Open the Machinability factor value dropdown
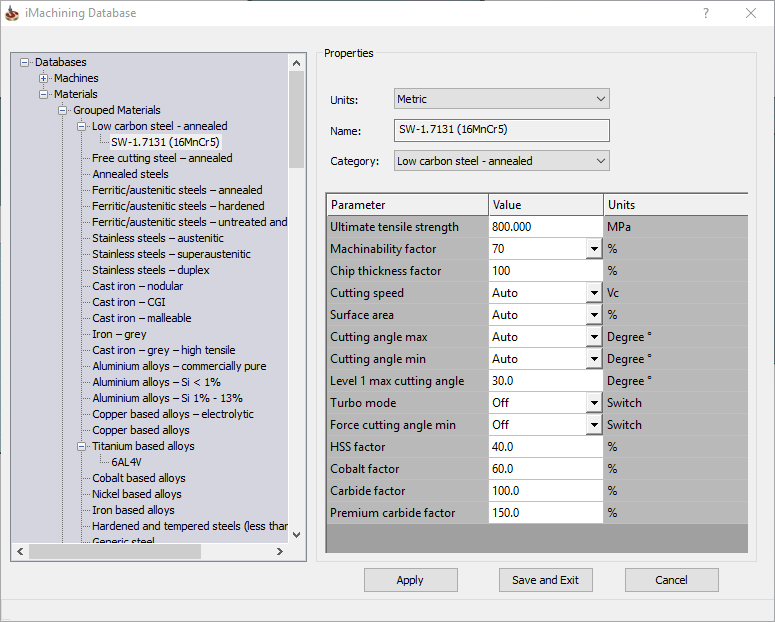 tap(594, 249)
